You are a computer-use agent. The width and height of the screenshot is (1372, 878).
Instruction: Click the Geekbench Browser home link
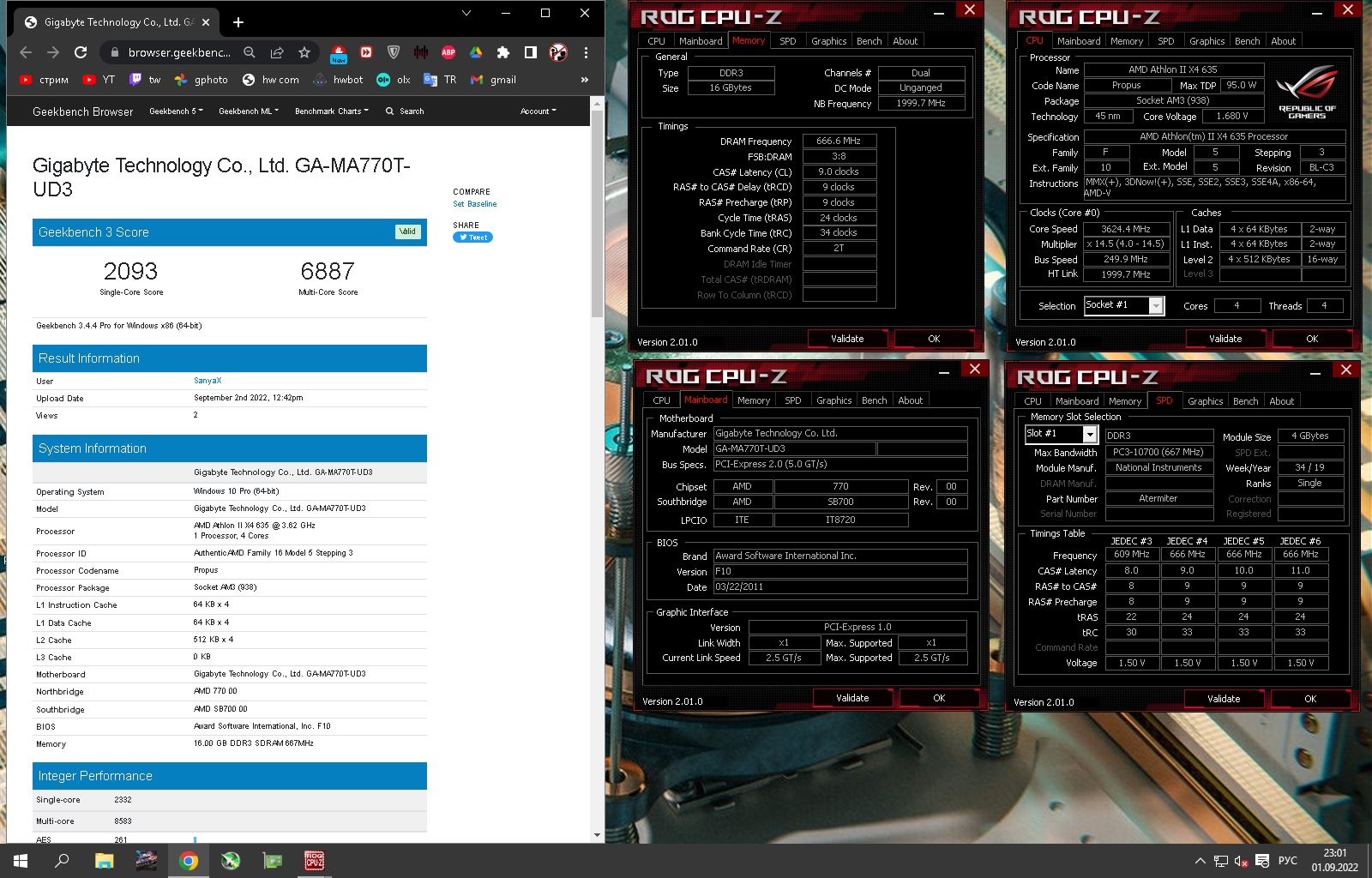[x=83, y=111]
